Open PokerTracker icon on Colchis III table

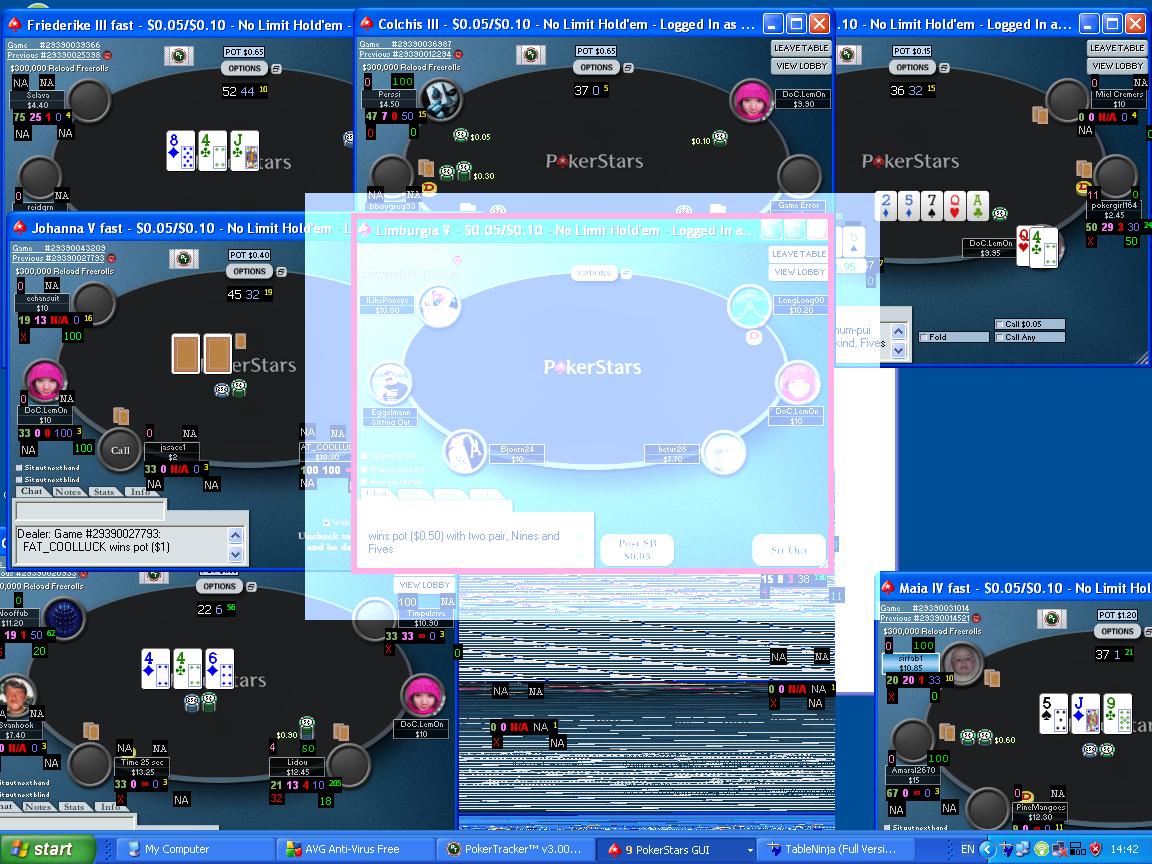coord(530,54)
